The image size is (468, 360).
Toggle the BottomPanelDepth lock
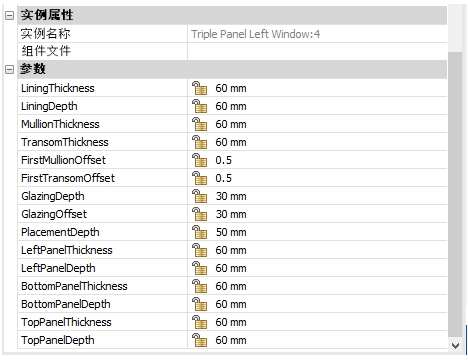(199, 304)
